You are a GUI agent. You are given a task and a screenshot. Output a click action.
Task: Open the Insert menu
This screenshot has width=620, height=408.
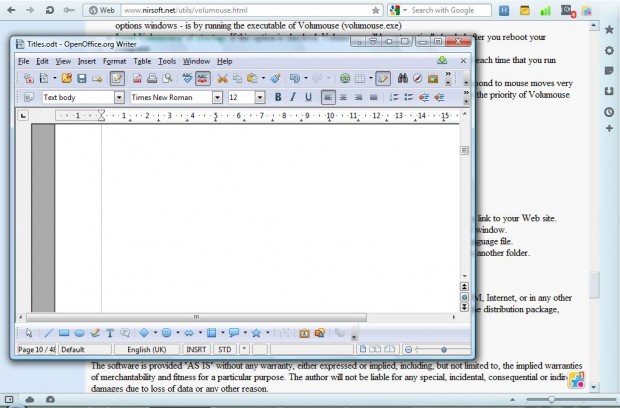point(87,61)
